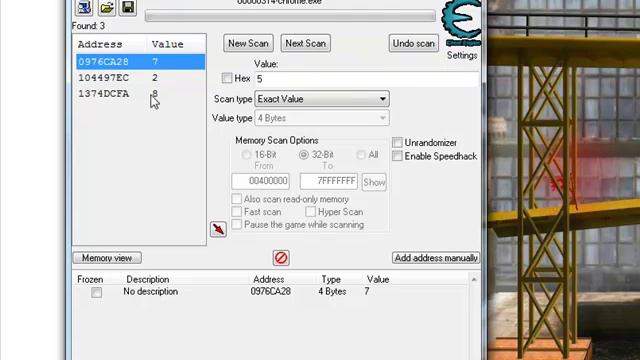Click the '4 Bytes' type cell

[x=332, y=291]
